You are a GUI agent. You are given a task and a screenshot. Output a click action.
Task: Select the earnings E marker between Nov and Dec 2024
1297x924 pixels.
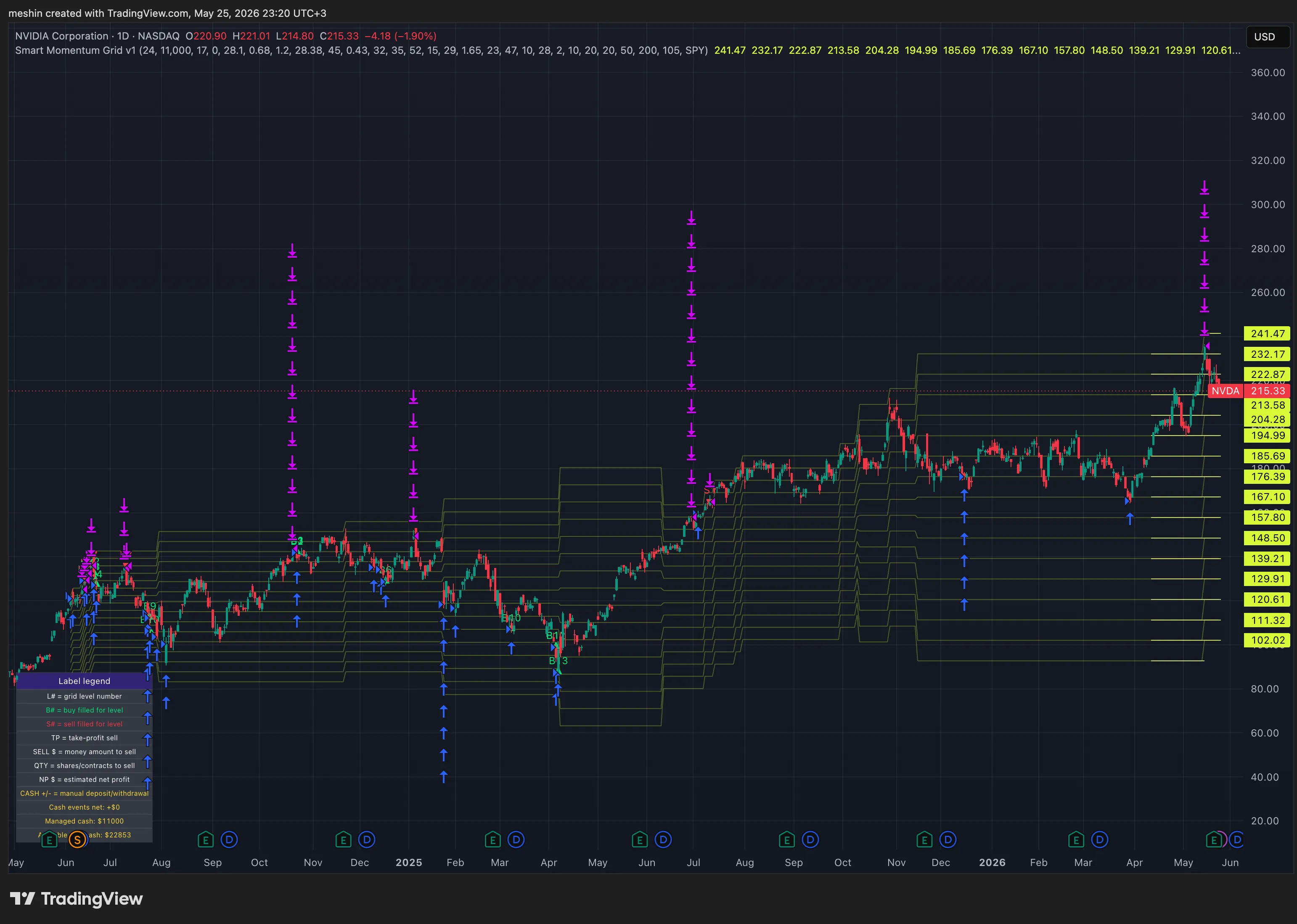pyautogui.click(x=343, y=839)
